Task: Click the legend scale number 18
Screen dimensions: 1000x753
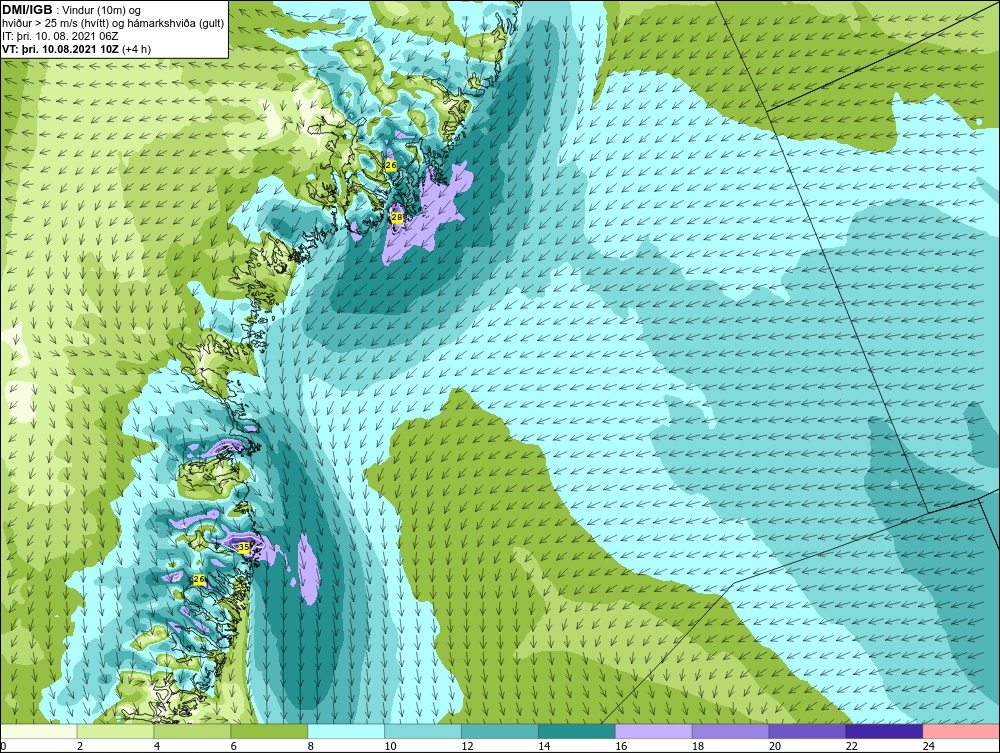Action: tap(698, 746)
